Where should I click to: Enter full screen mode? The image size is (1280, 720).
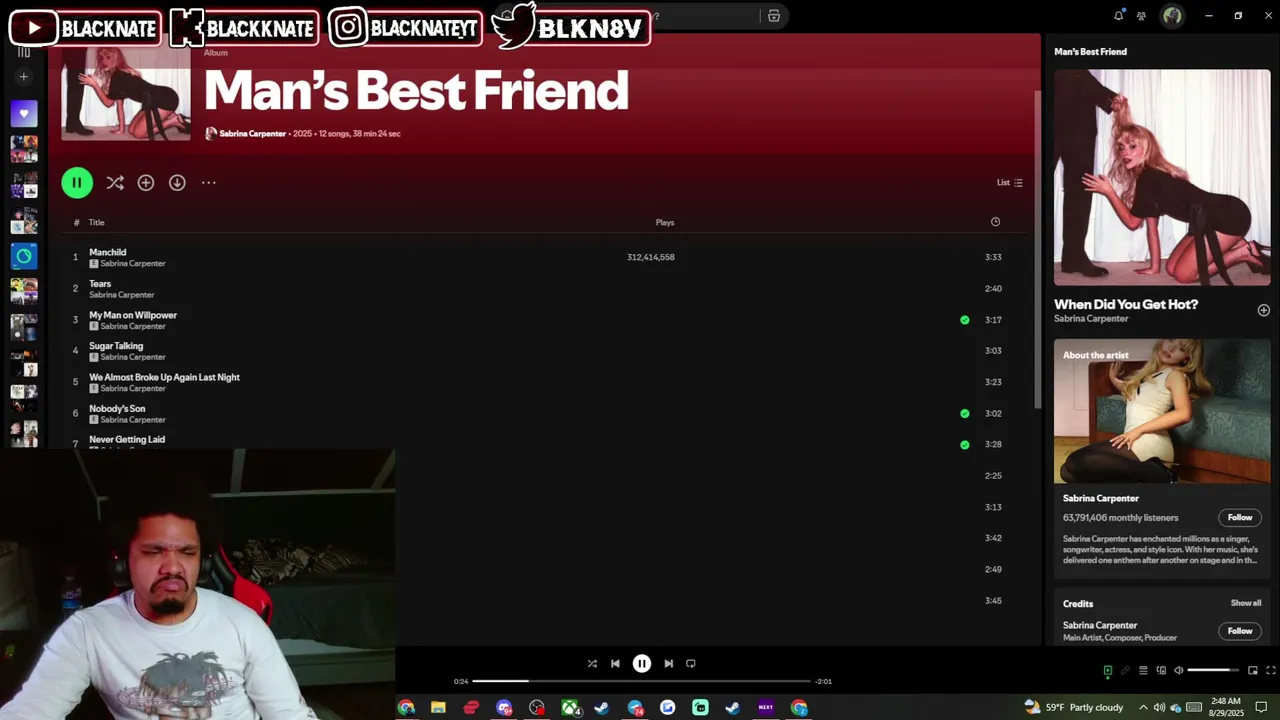click(x=1270, y=671)
